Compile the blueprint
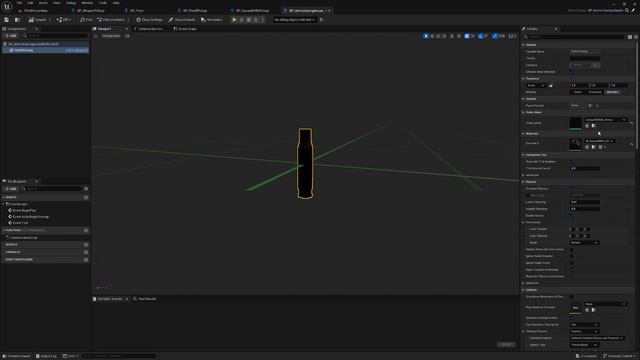 pyautogui.click(x=37, y=20)
